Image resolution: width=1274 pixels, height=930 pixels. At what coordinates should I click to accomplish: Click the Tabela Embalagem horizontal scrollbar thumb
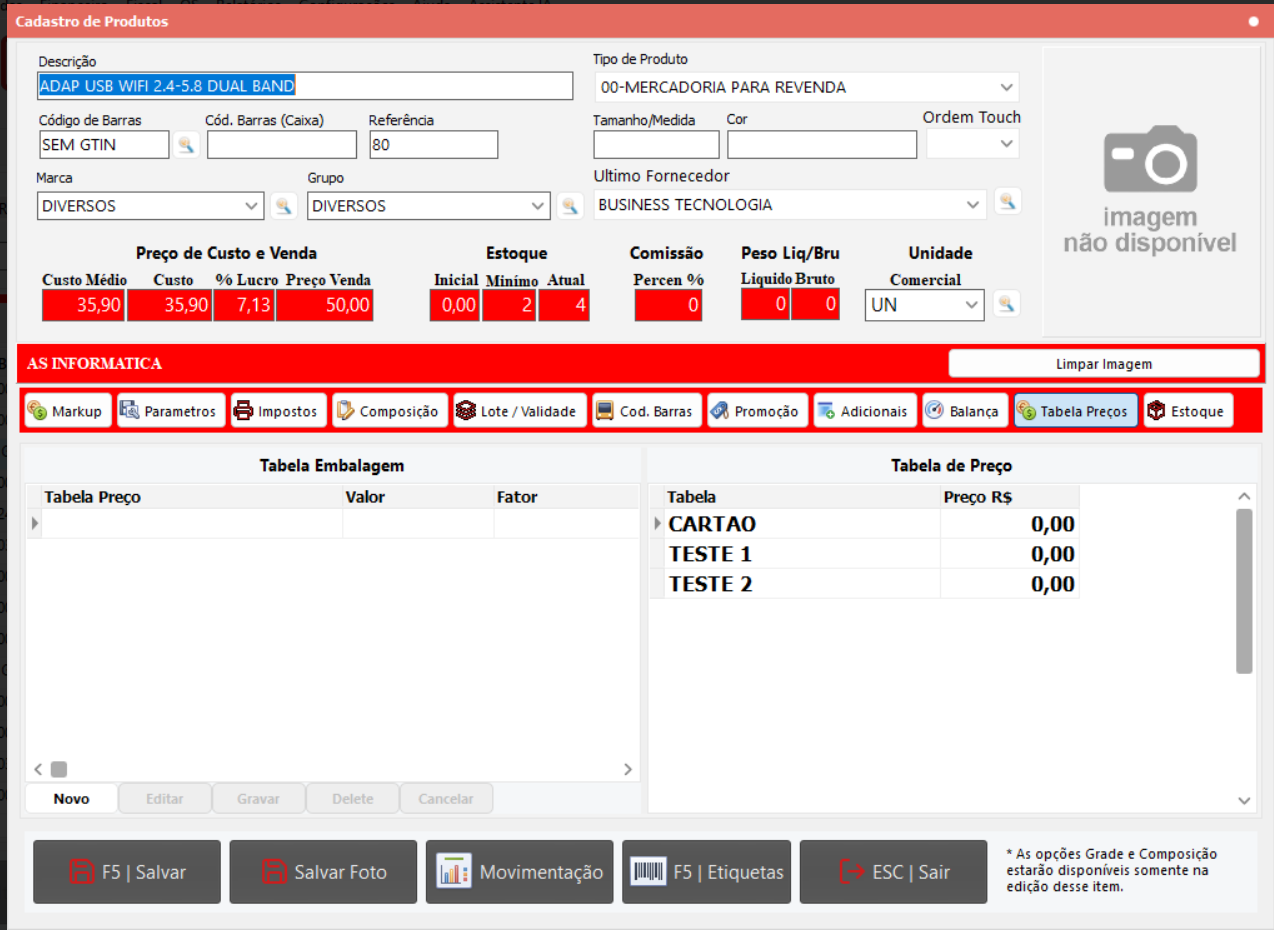pos(59,769)
